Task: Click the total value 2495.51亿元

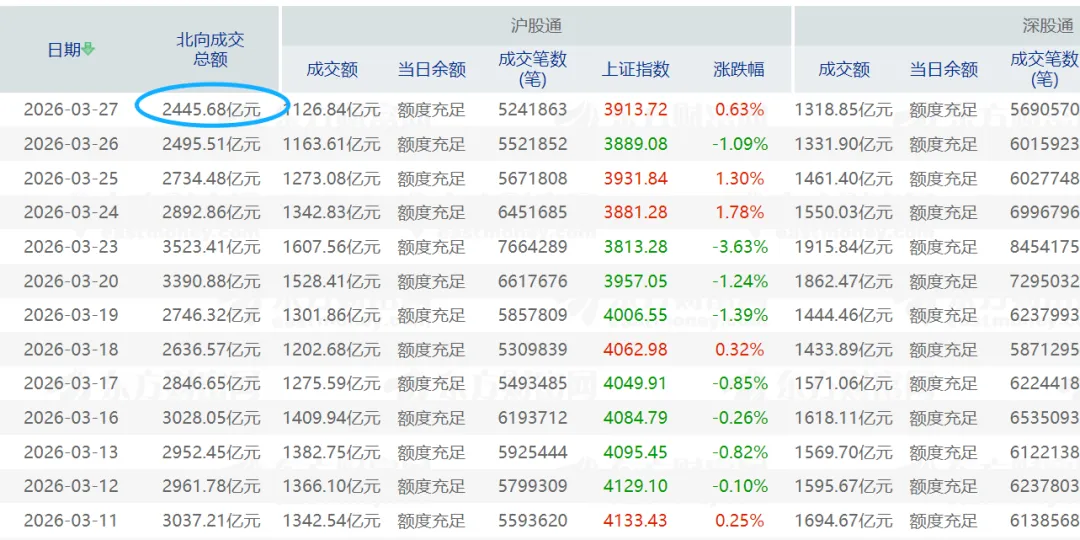Action: pos(211,144)
